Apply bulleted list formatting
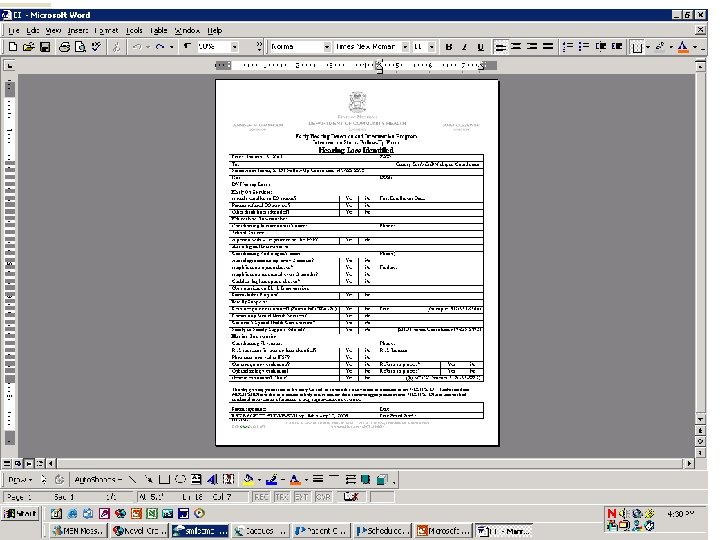This screenshot has width=720, height=540. point(584,46)
